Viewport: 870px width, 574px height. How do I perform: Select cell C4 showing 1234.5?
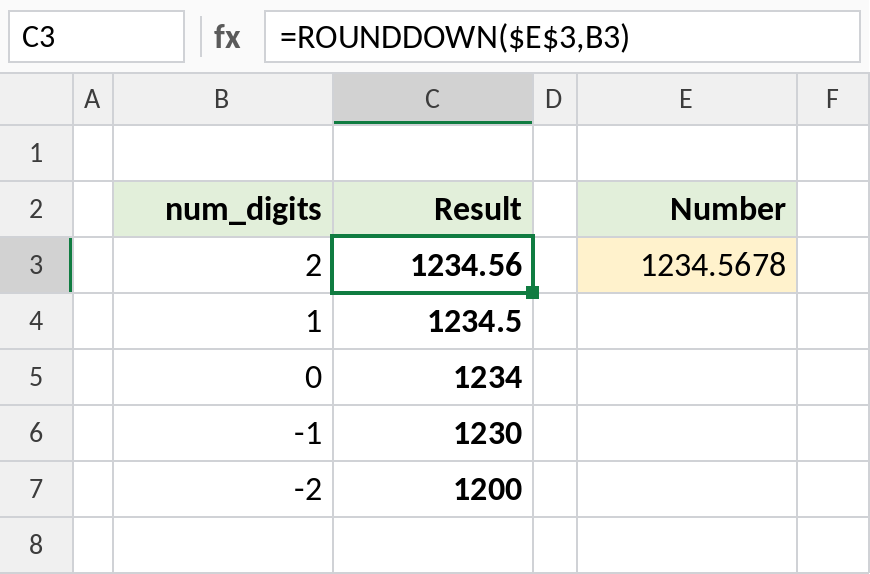click(x=433, y=321)
